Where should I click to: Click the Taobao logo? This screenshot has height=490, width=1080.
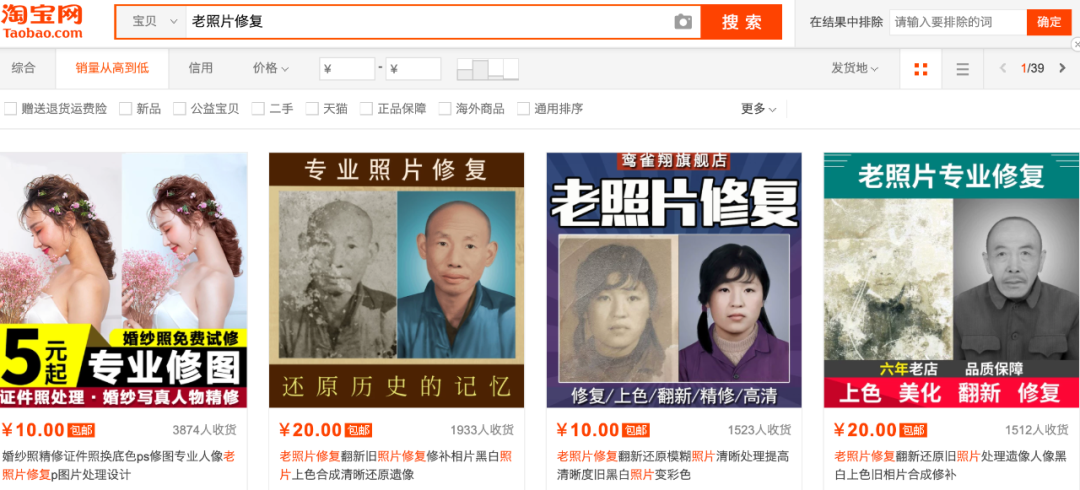[x=42, y=21]
